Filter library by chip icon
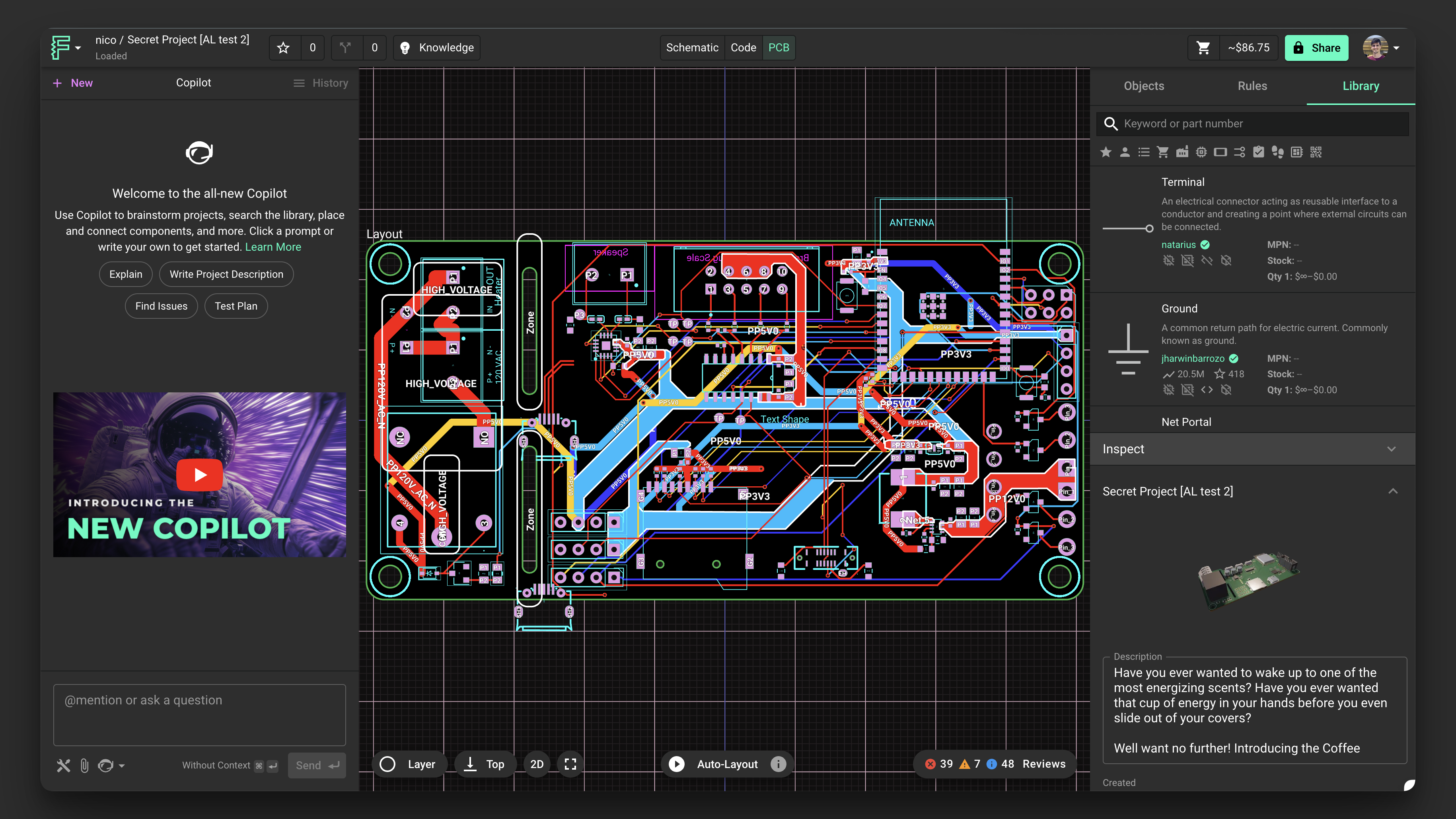The height and width of the screenshot is (819, 1456). (x=1201, y=152)
